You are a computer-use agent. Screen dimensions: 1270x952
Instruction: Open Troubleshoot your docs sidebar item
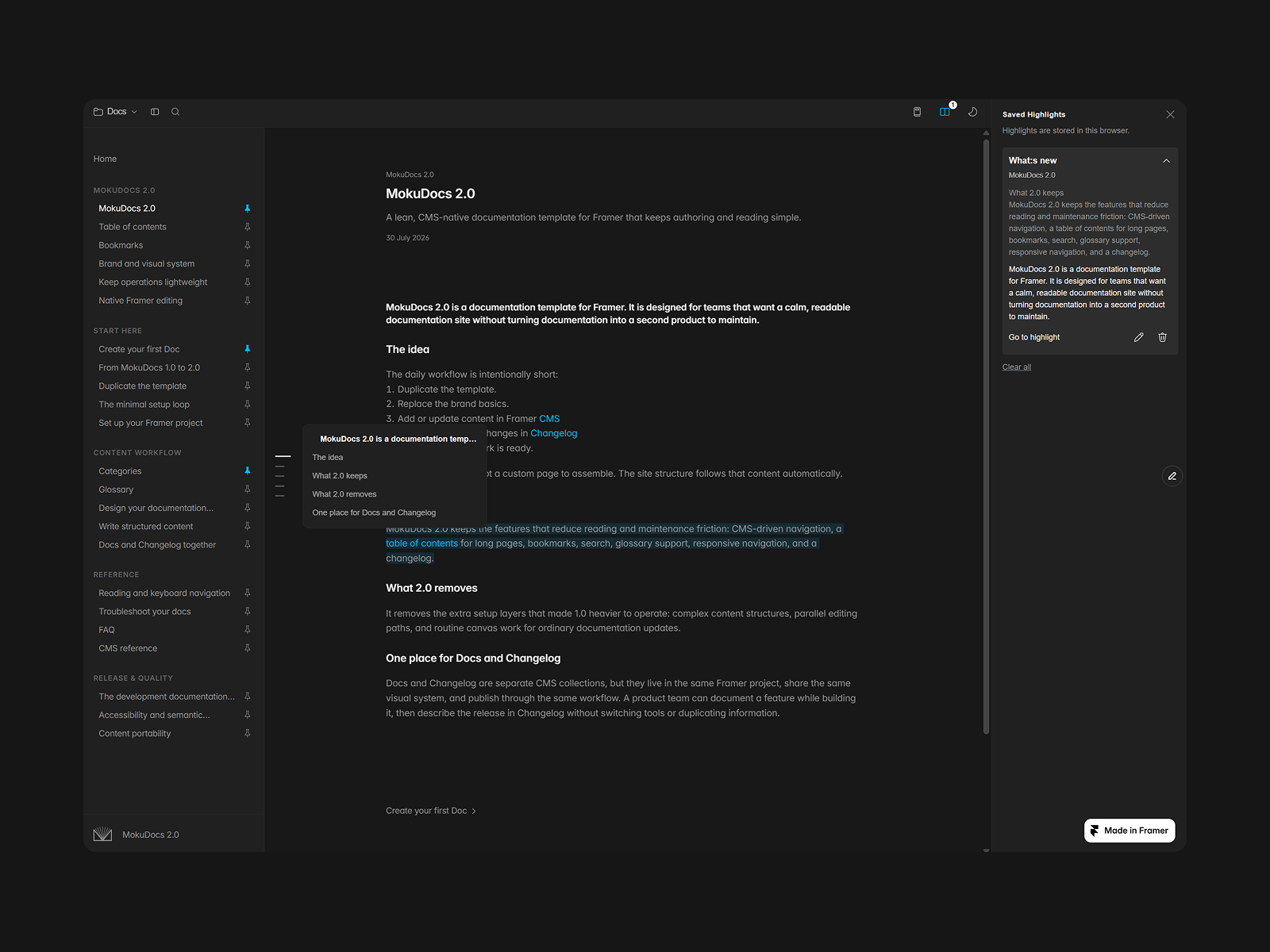point(144,612)
